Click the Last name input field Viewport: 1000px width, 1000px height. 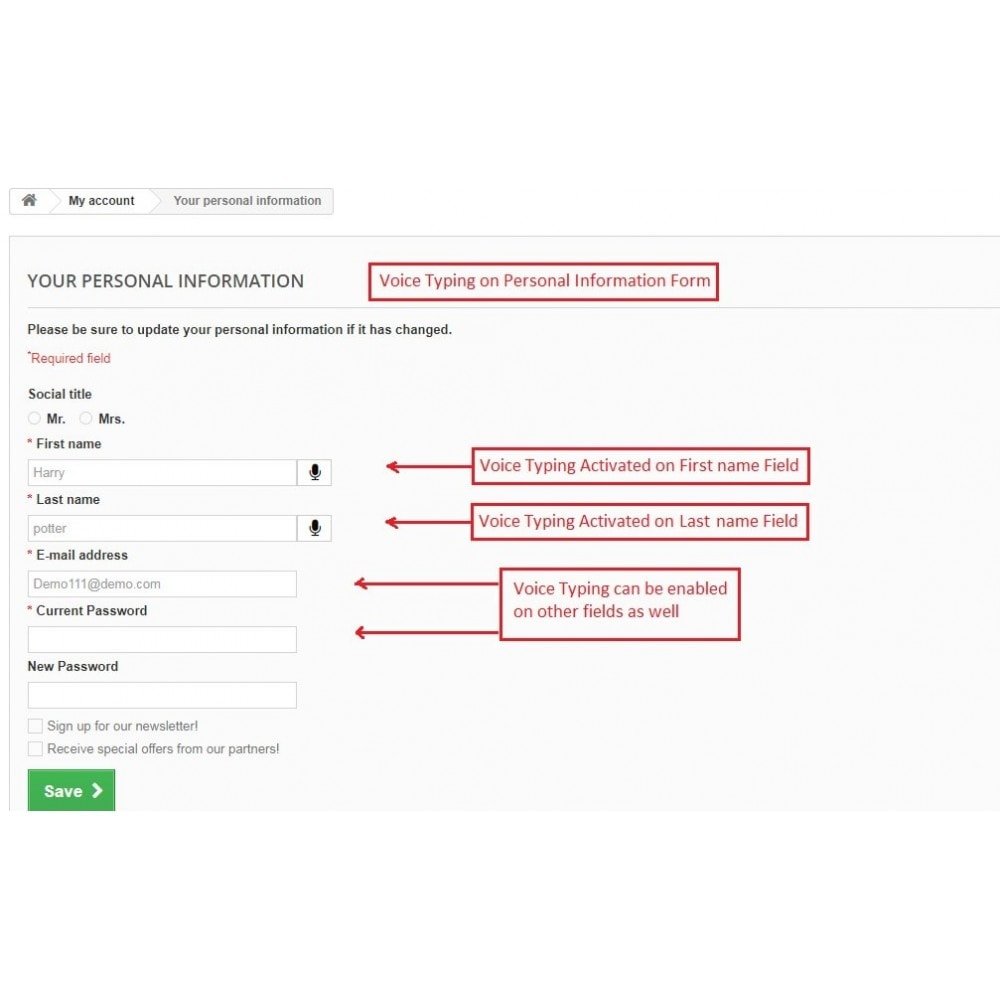[162, 528]
